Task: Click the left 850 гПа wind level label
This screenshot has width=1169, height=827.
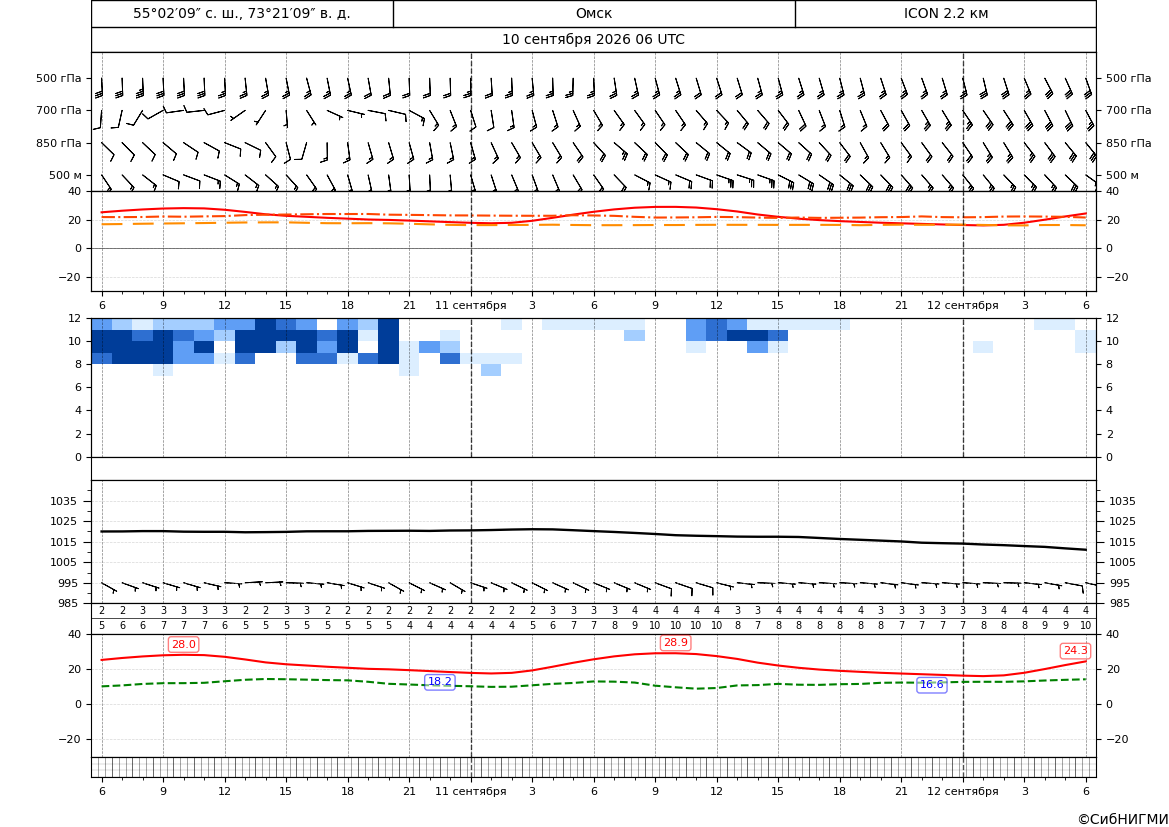Action: (x=59, y=143)
